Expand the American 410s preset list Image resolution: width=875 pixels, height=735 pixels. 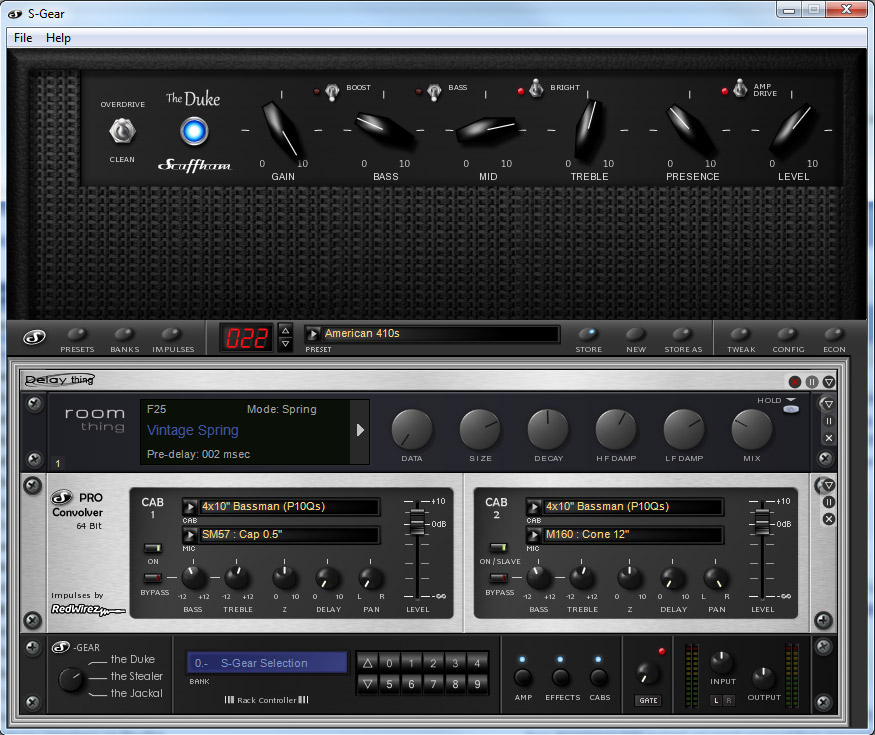coord(313,334)
